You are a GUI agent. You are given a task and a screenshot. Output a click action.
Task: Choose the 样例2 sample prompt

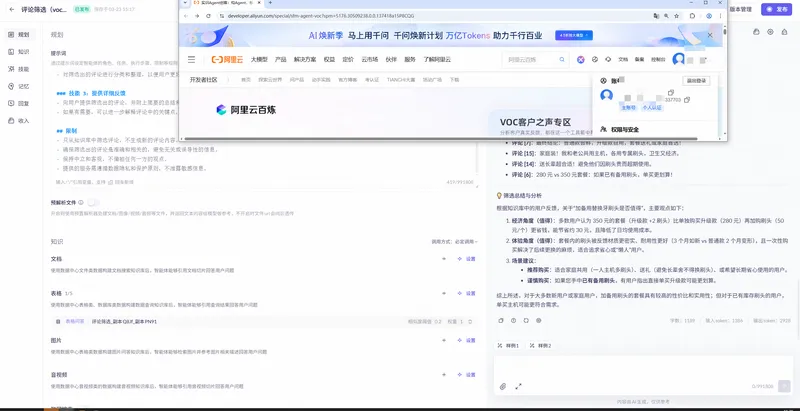click(x=540, y=346)
